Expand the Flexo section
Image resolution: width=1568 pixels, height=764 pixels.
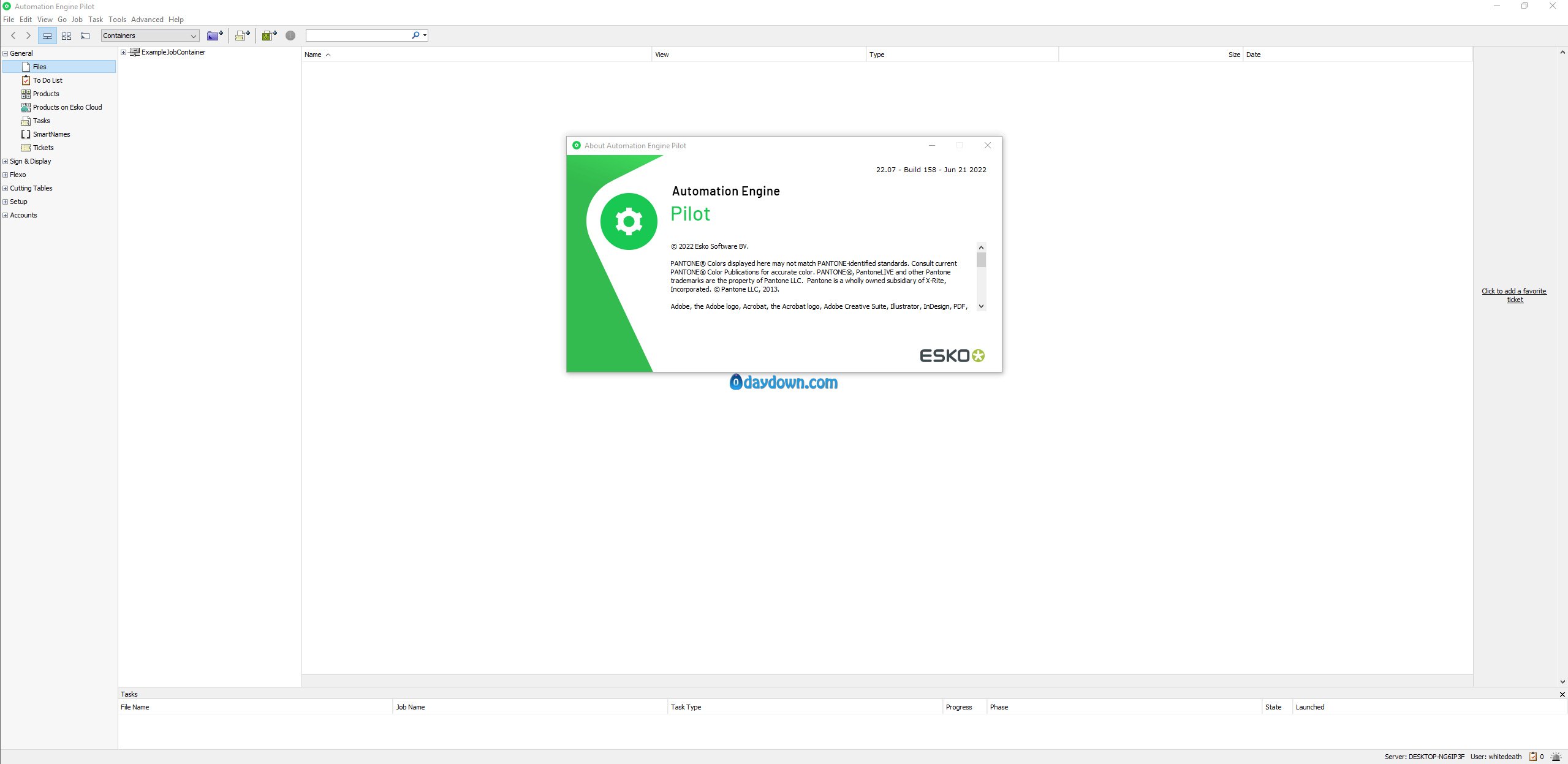[x=6, y=175]
